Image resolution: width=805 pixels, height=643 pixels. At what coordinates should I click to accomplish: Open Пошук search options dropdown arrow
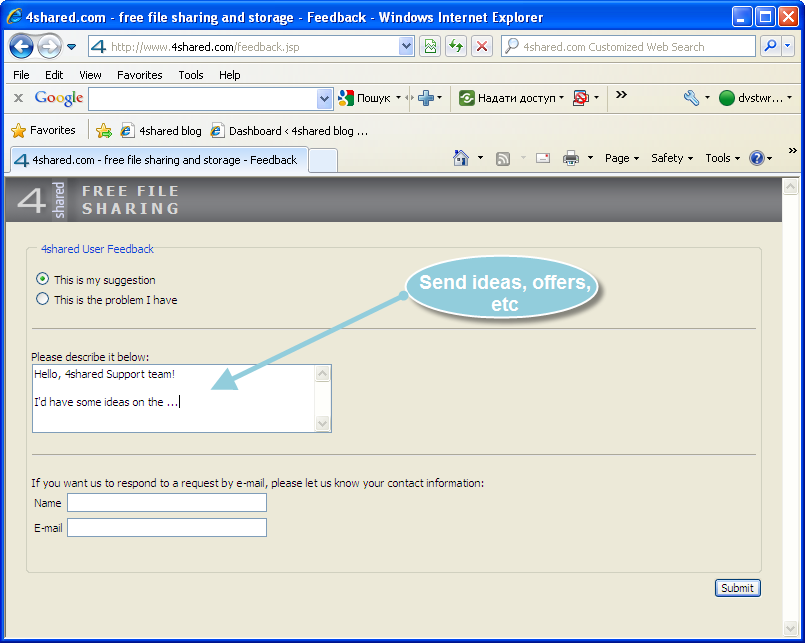[x=398, y=97]
